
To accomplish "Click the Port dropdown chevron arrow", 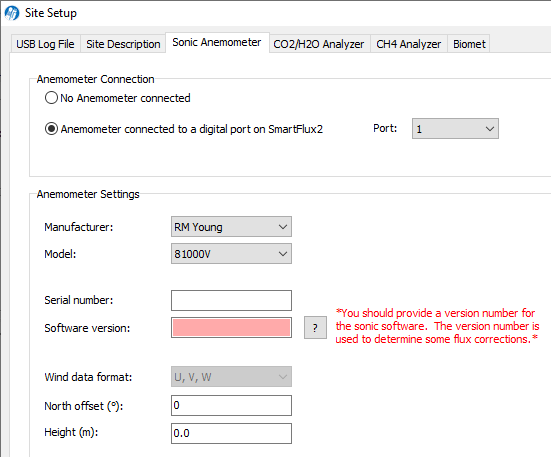I will tap(490, 129).
